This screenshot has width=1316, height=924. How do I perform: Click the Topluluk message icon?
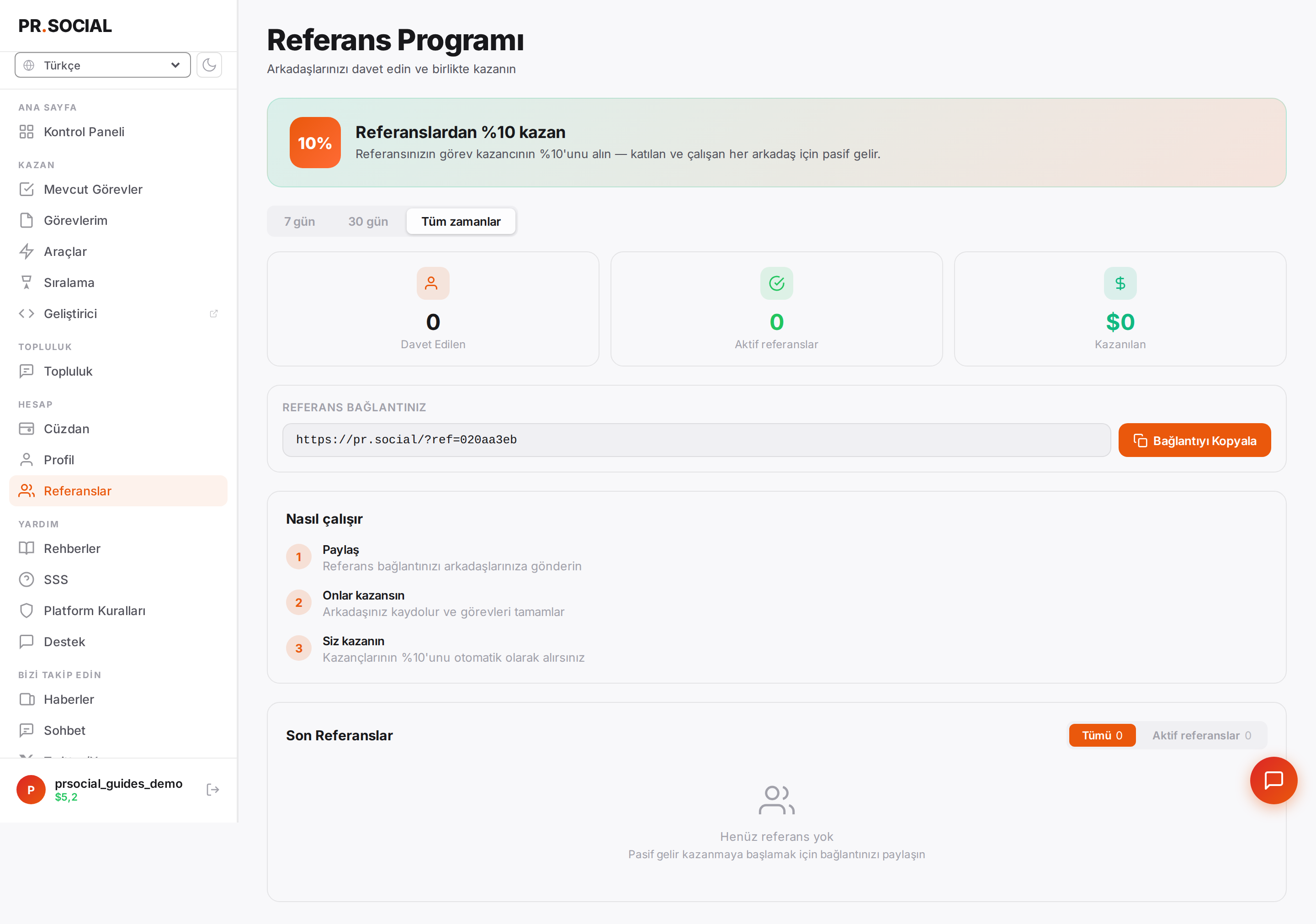click(x=27, y=371)
